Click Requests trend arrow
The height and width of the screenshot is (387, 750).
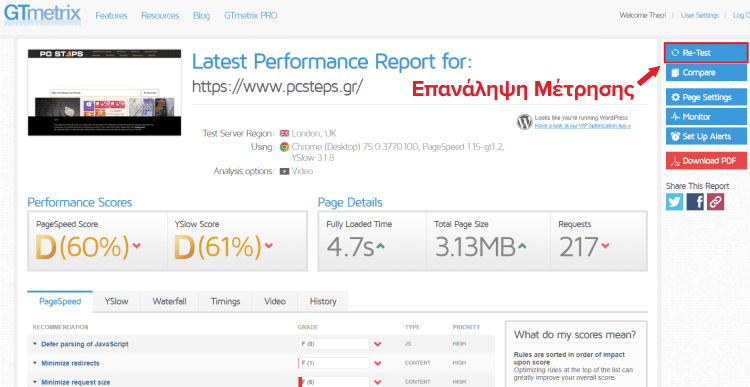(x=606, y=246)
